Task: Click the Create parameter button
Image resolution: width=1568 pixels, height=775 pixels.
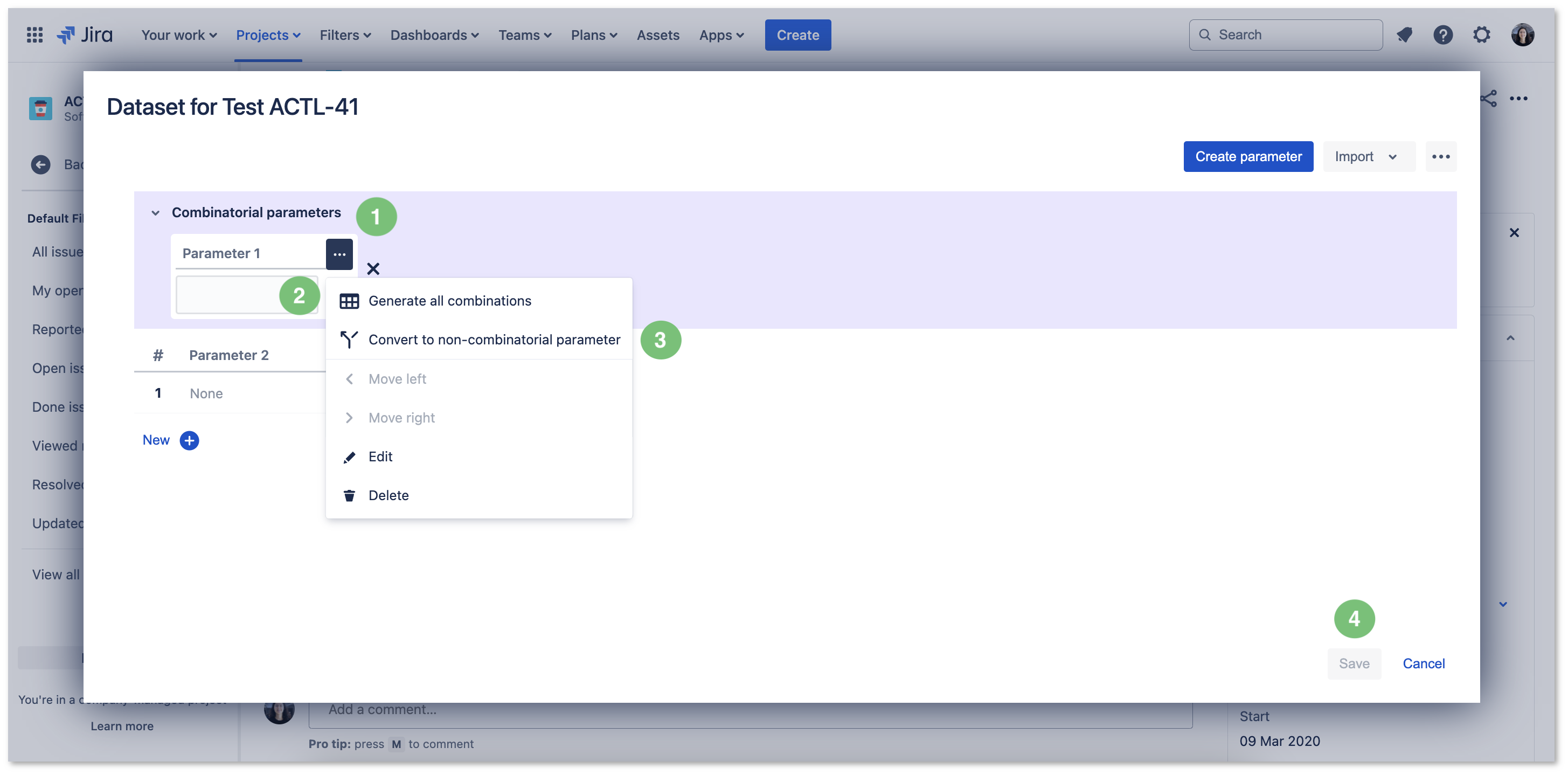Action: 1248,156
